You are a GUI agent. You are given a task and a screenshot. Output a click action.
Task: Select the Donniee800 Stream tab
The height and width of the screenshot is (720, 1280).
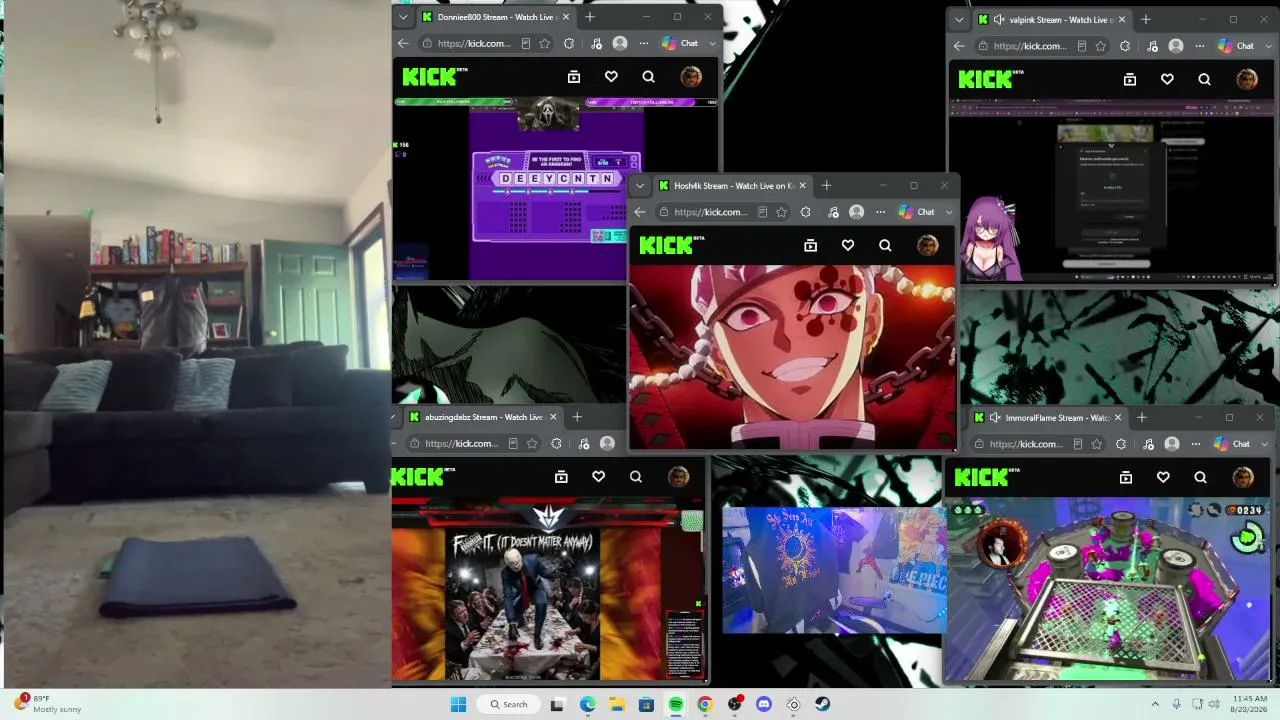click(496, 17)
